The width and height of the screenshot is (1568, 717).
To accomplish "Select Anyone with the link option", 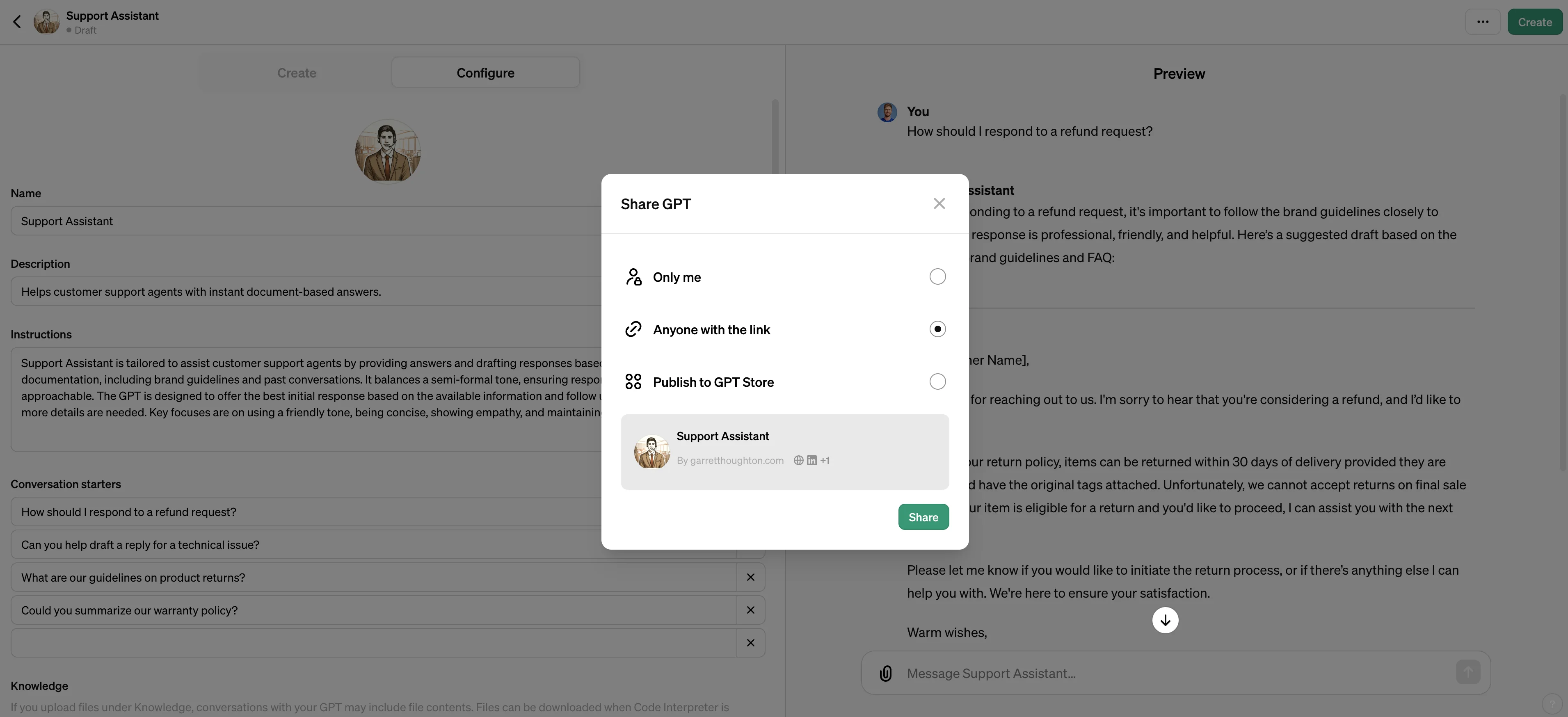I will tap(937, 329).
